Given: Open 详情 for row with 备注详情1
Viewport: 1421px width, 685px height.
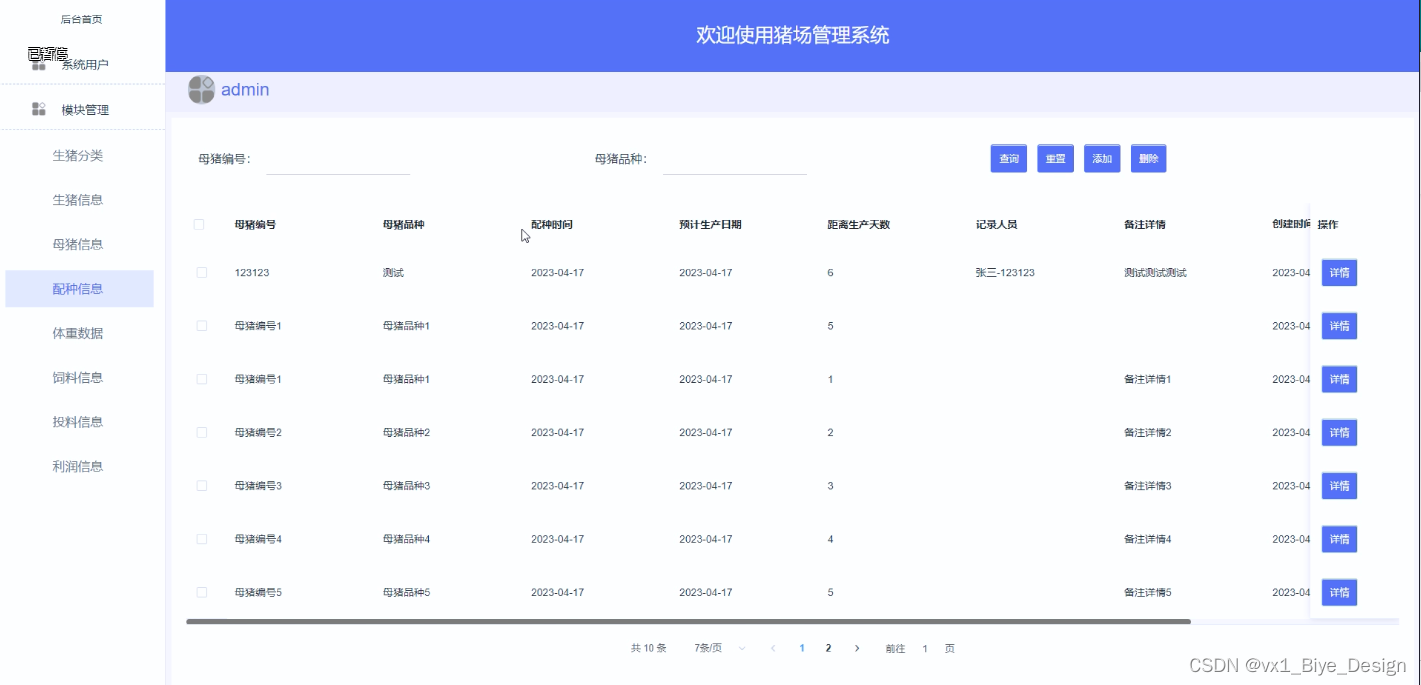Looking at the screenshot, I should [1339, 379].
